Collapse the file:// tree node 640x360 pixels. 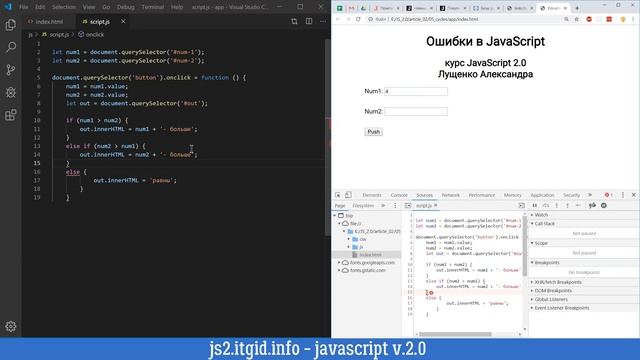coord(339,223)
